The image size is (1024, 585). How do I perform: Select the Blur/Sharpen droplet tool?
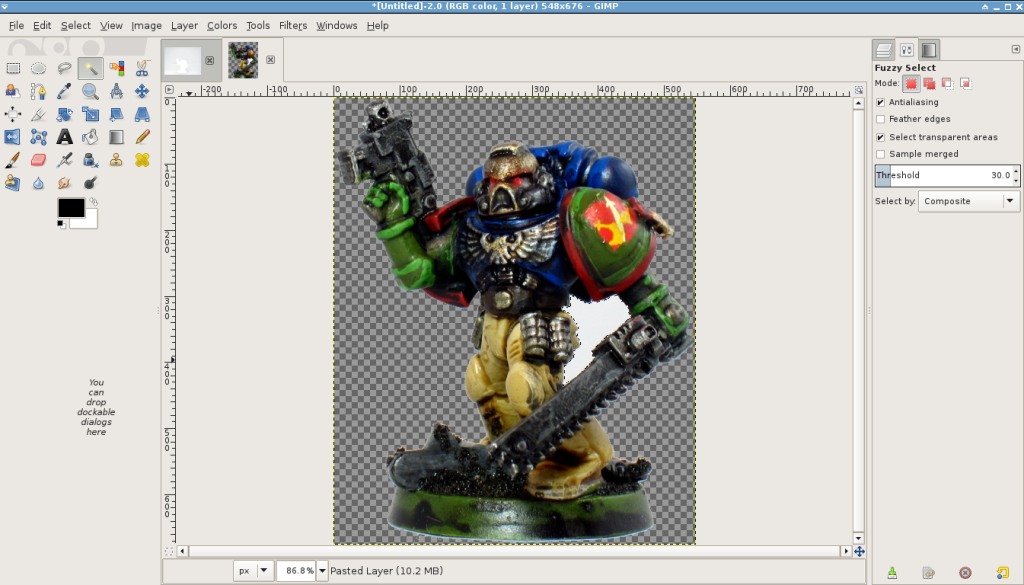point(39,183)
